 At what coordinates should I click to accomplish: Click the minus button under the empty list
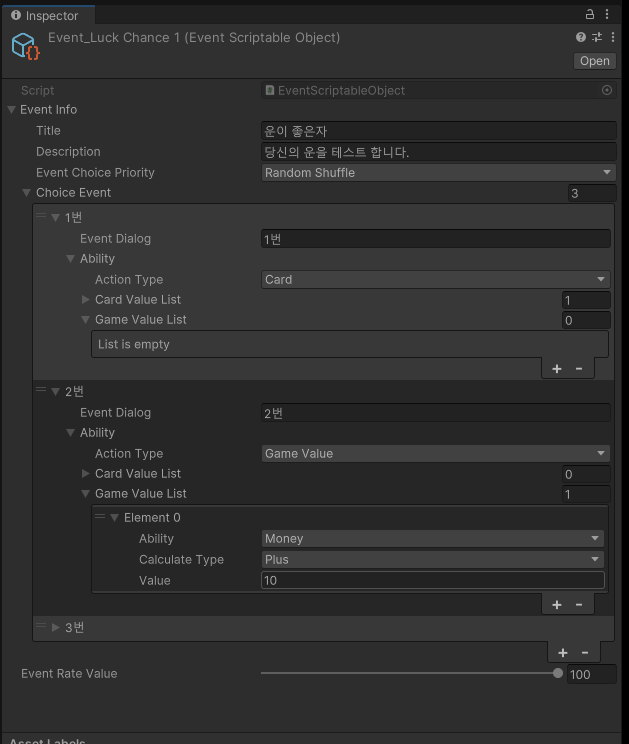[x=579, y=369]
